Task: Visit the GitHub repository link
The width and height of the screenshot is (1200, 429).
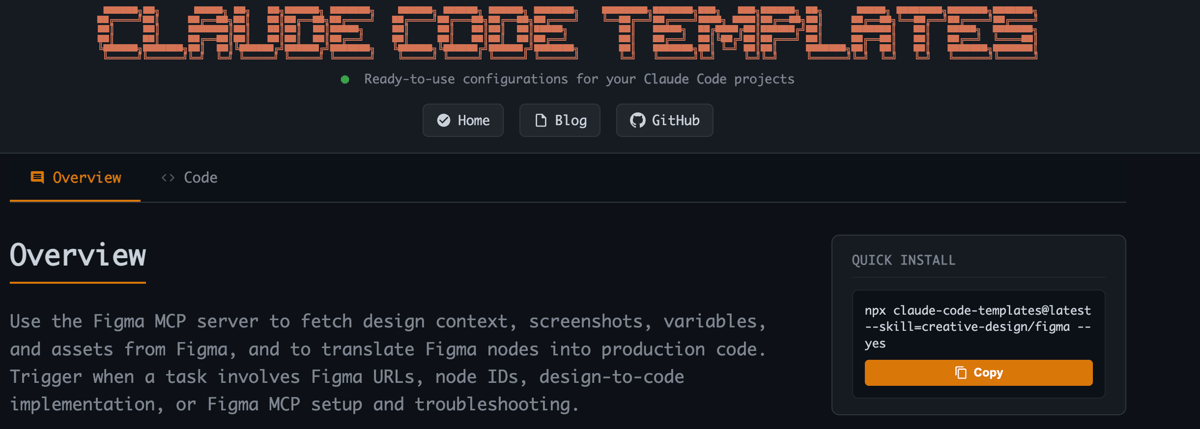Action: 665,121
